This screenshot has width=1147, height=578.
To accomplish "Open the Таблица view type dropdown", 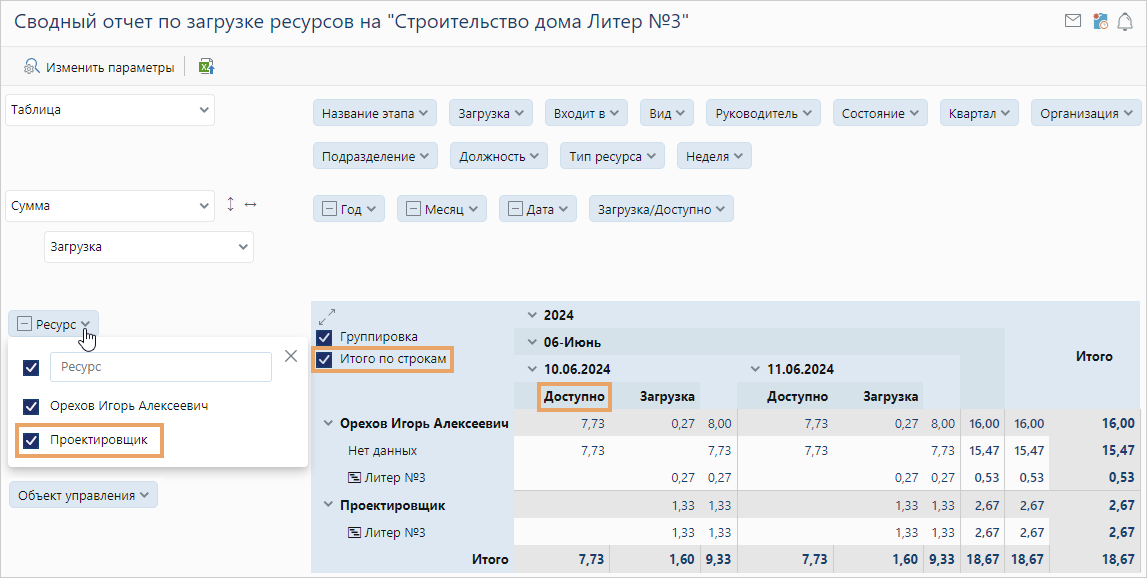I will click(110, 110).
